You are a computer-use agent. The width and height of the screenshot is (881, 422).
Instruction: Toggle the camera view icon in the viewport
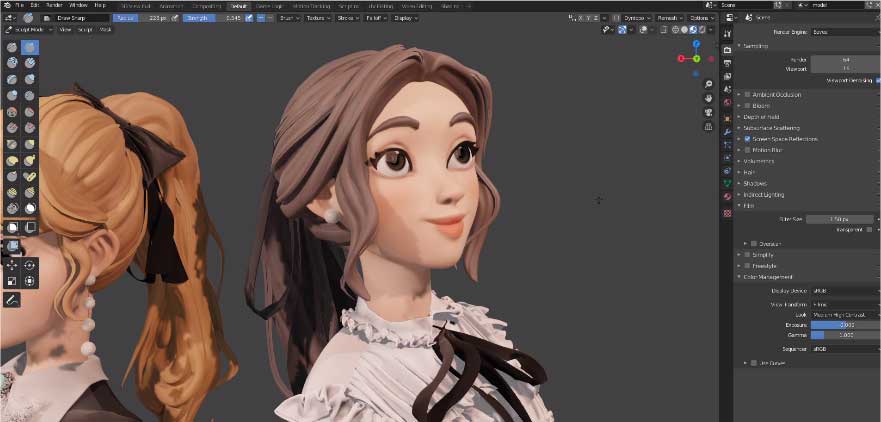tap(708, 114)
